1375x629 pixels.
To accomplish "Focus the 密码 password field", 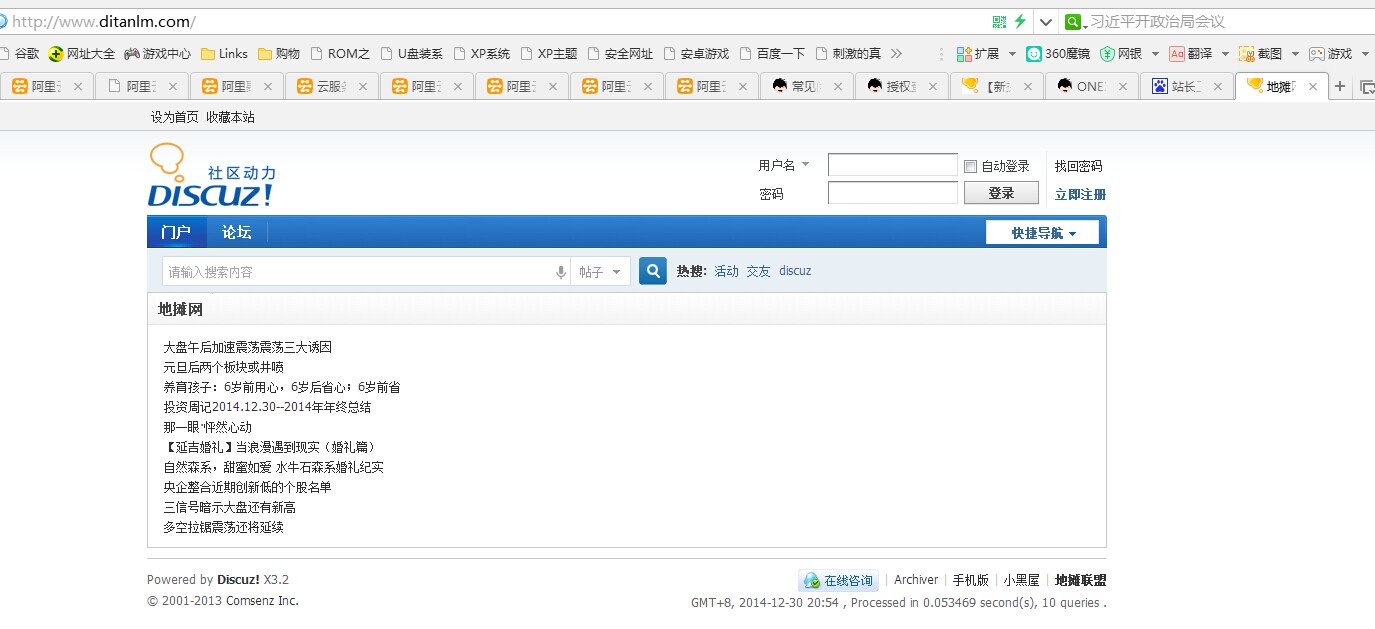I will [x=892, y=193].
